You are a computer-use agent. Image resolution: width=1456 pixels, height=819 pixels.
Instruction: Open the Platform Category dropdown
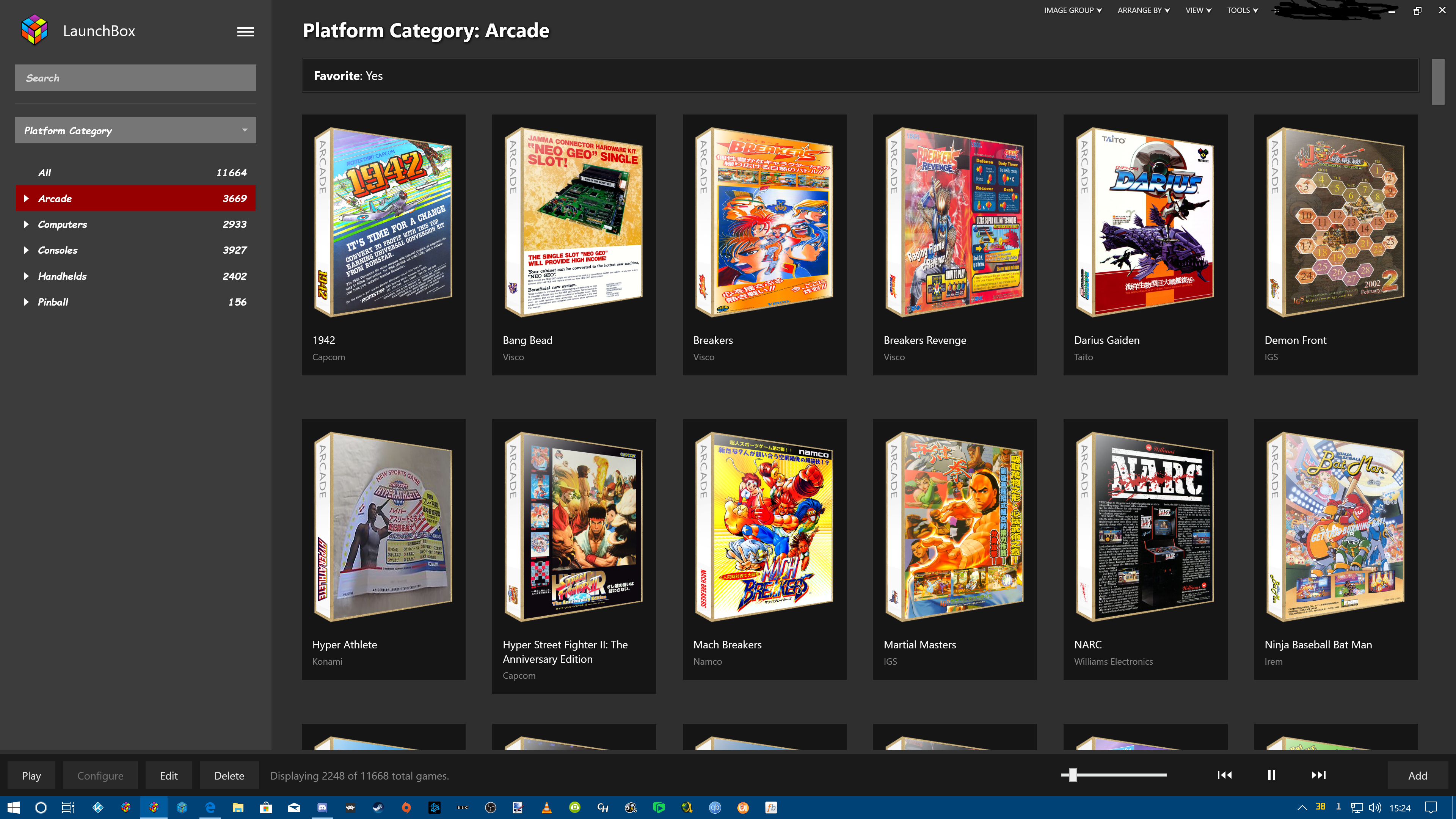pos(136,130)
